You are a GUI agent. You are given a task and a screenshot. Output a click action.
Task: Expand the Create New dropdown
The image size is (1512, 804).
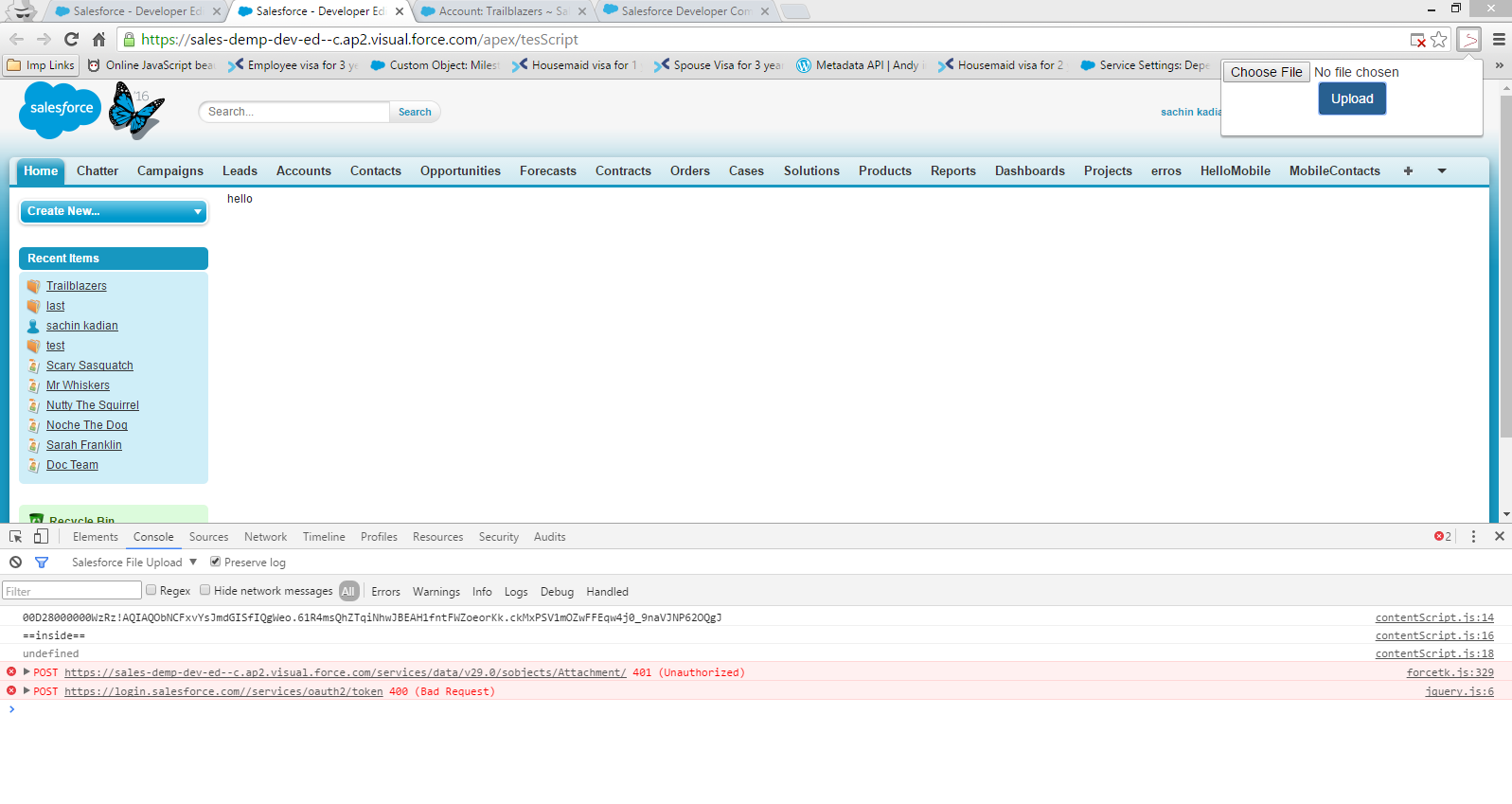tap(114, 211)
